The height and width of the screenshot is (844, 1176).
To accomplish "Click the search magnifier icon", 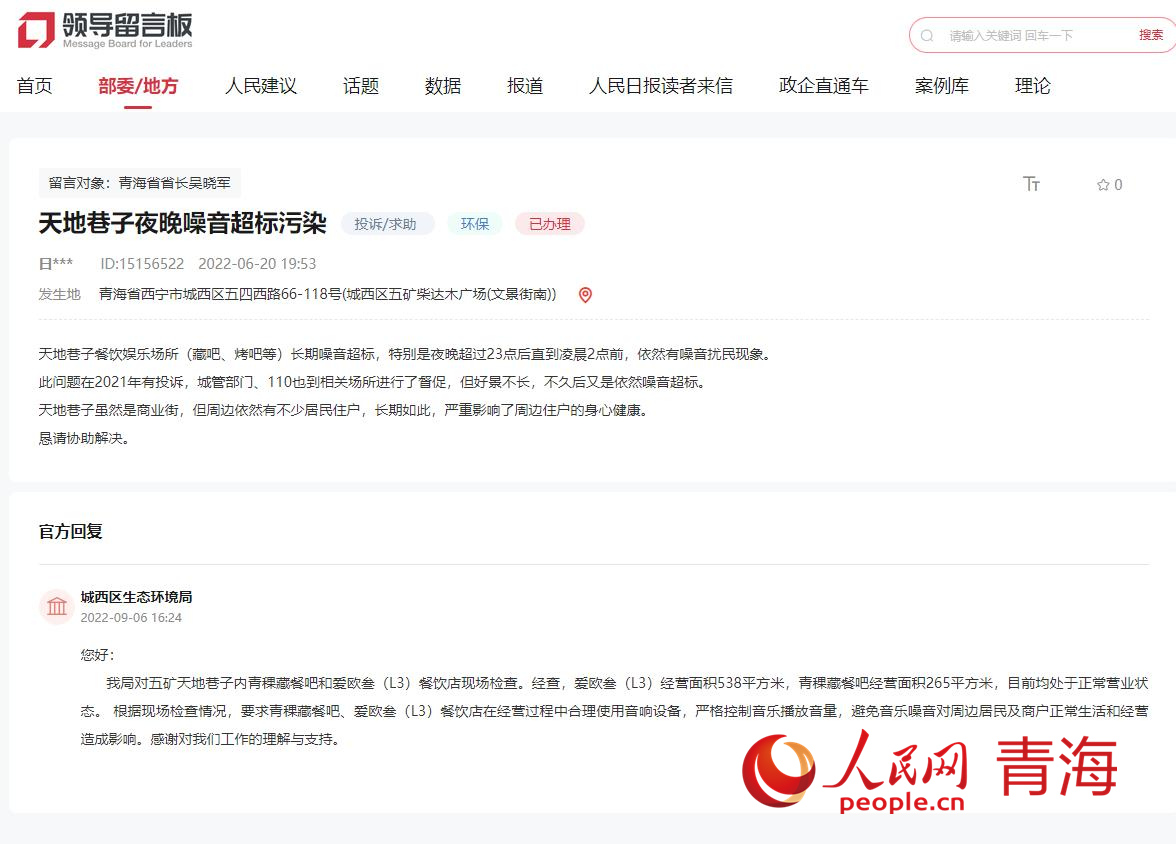I will (x=927, y=35).
